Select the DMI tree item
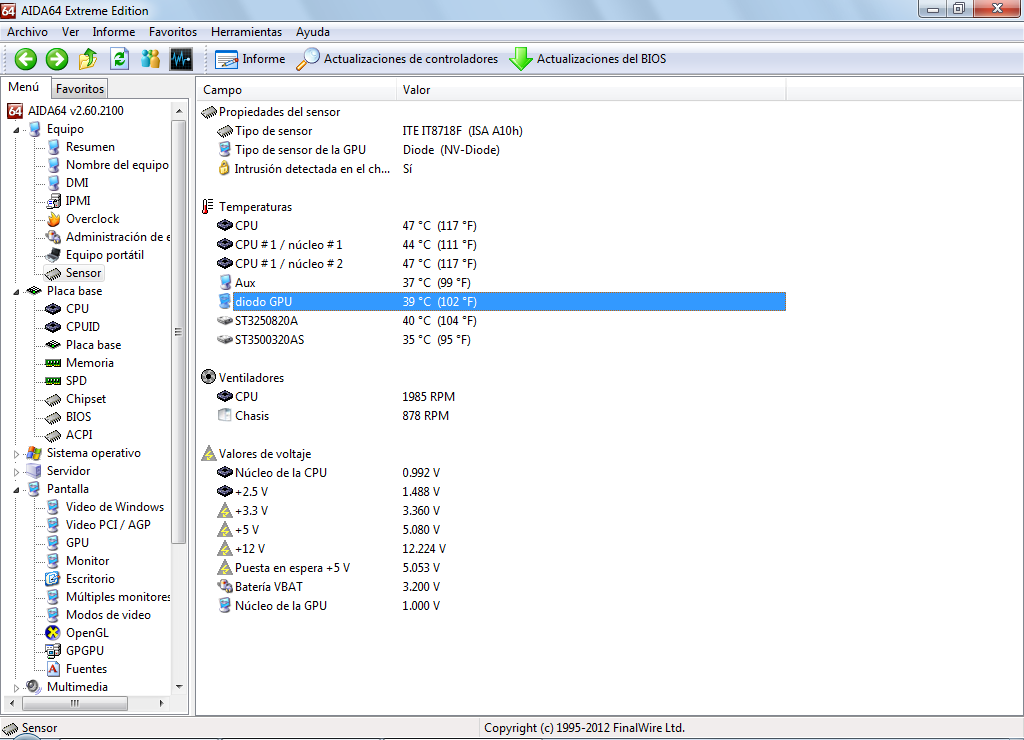Screen dimensions: 1024x740 pos(77,183)
